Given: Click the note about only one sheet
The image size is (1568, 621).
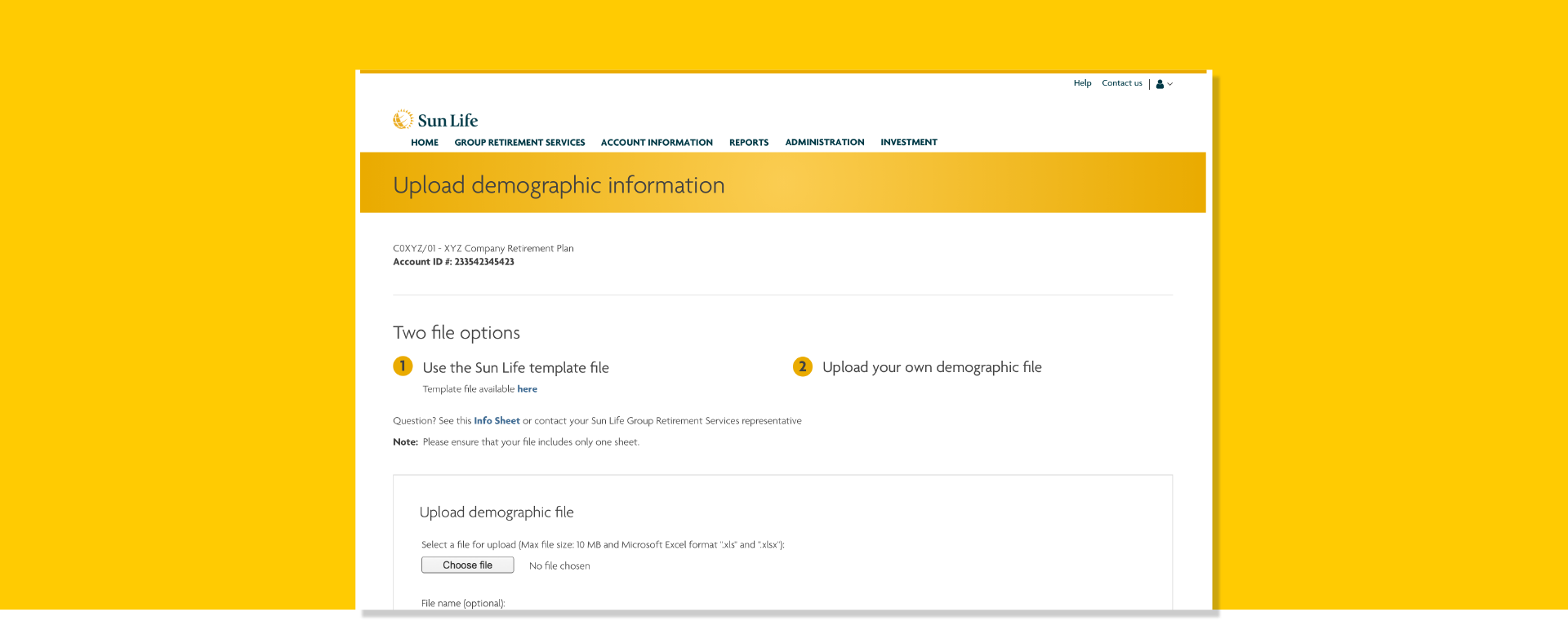Looking at the screenshot, I should tap(516, 442).
